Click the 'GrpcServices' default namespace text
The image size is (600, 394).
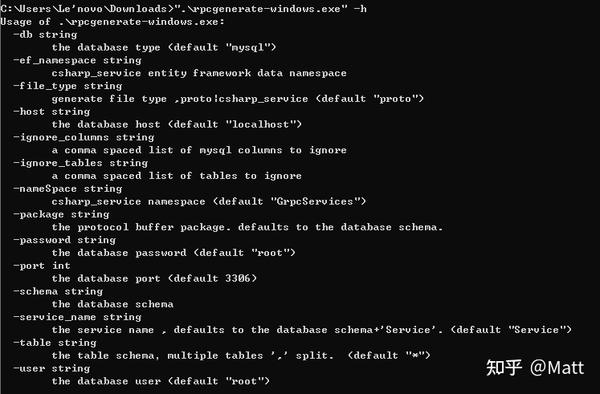[x=315, y=201]
